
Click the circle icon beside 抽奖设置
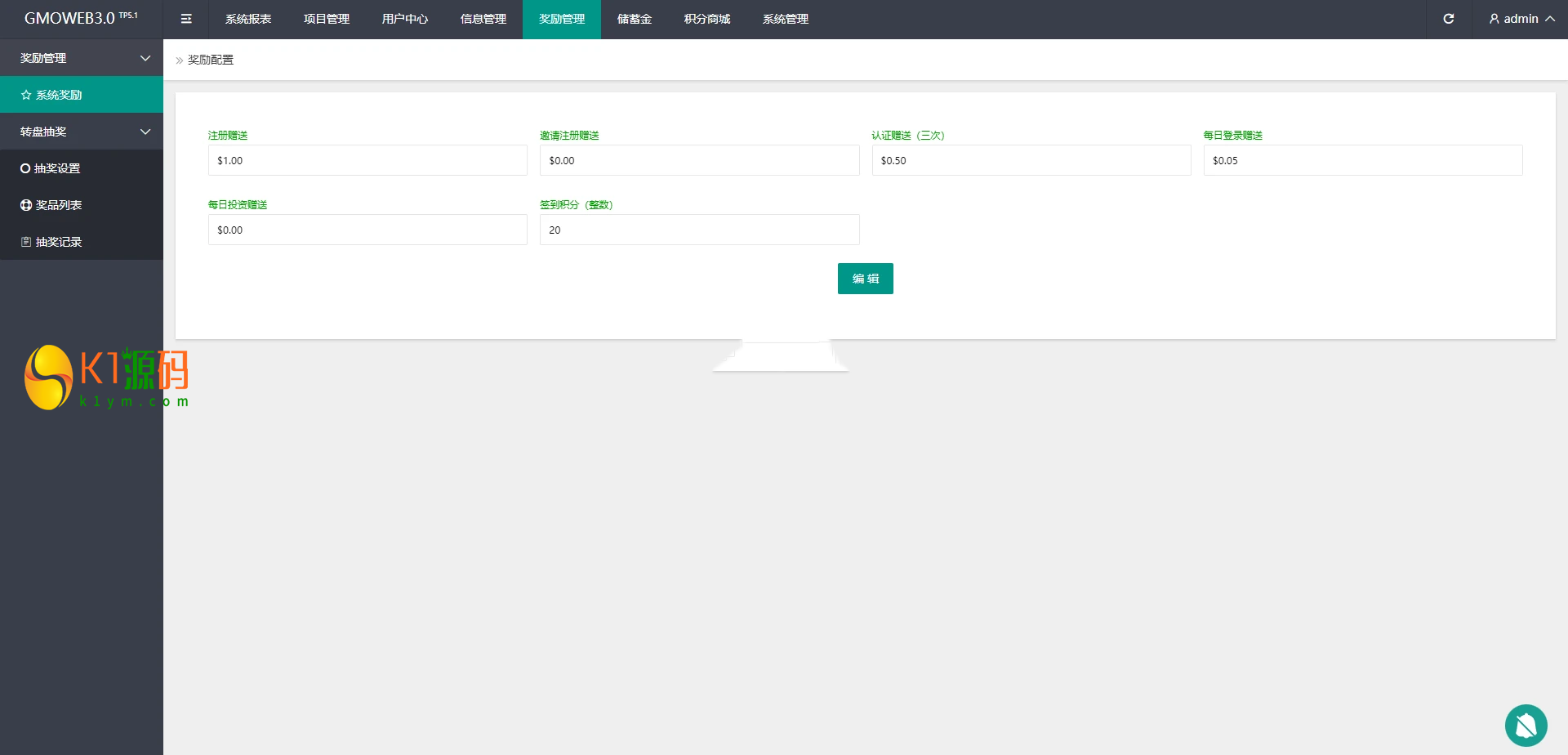coord(25,168)
